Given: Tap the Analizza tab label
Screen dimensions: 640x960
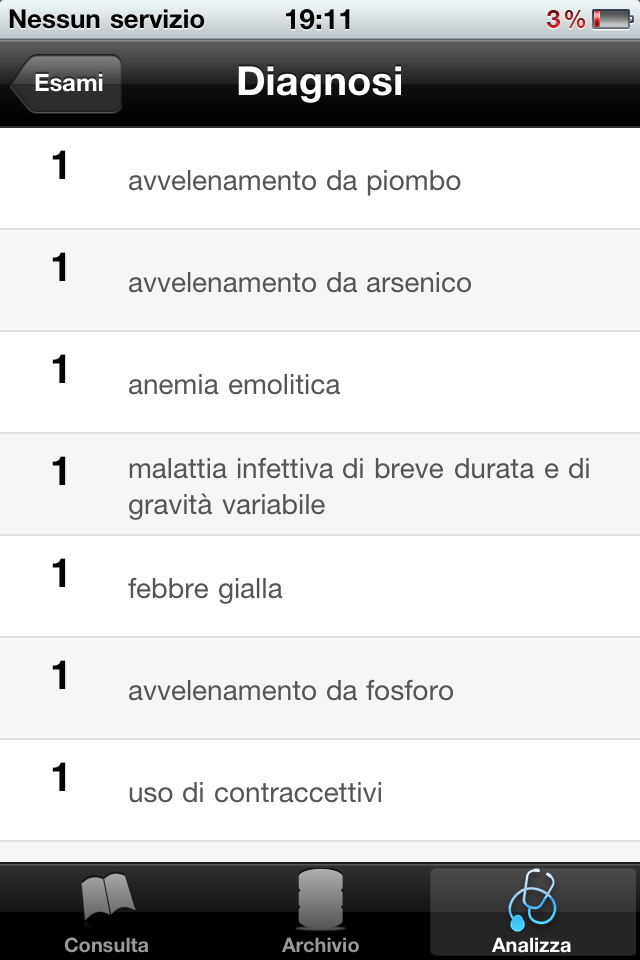Looking at the screenshot, I should click(532, 945).
